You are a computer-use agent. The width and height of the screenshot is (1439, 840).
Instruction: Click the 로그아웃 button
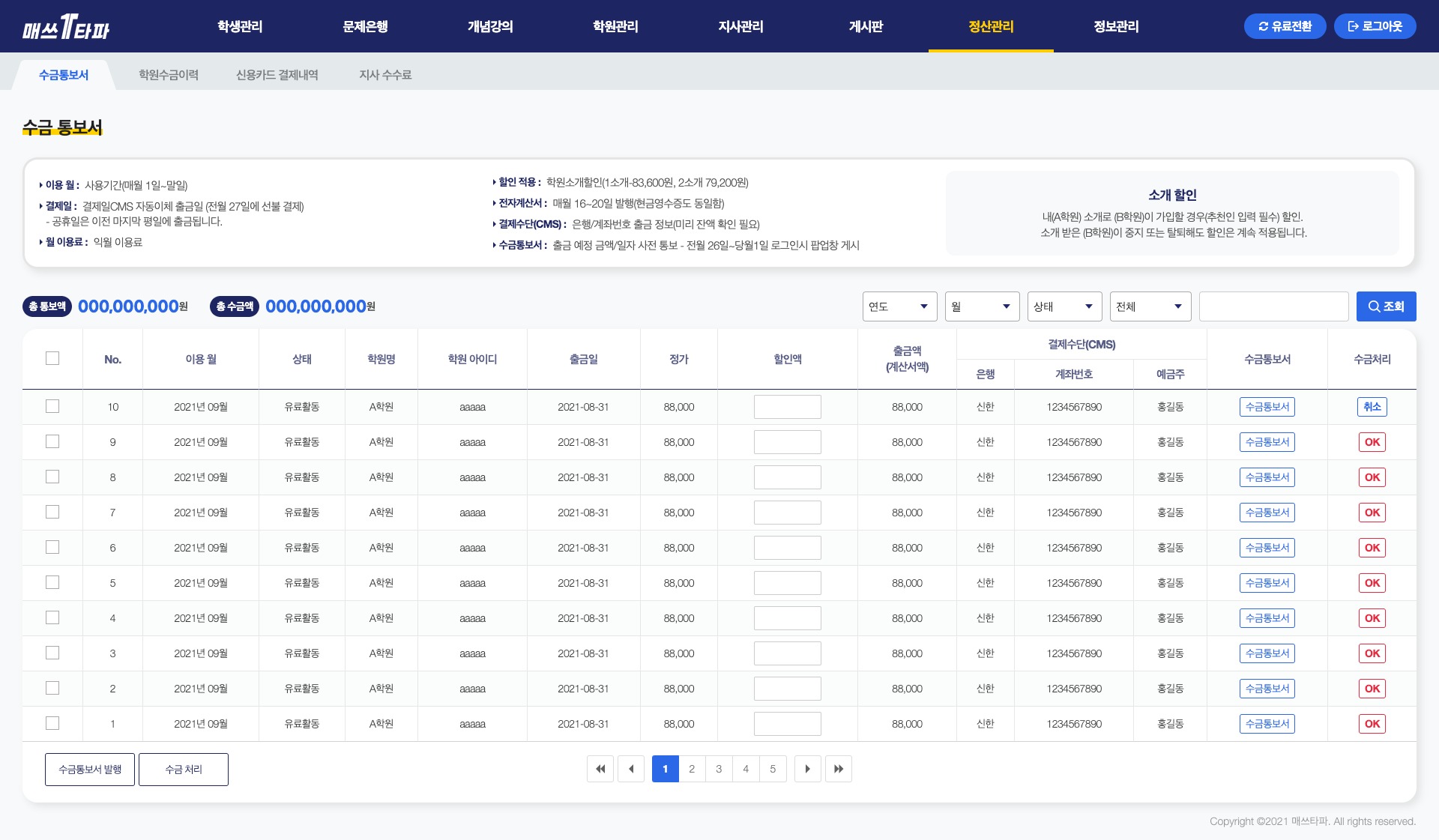[1375, 26]
